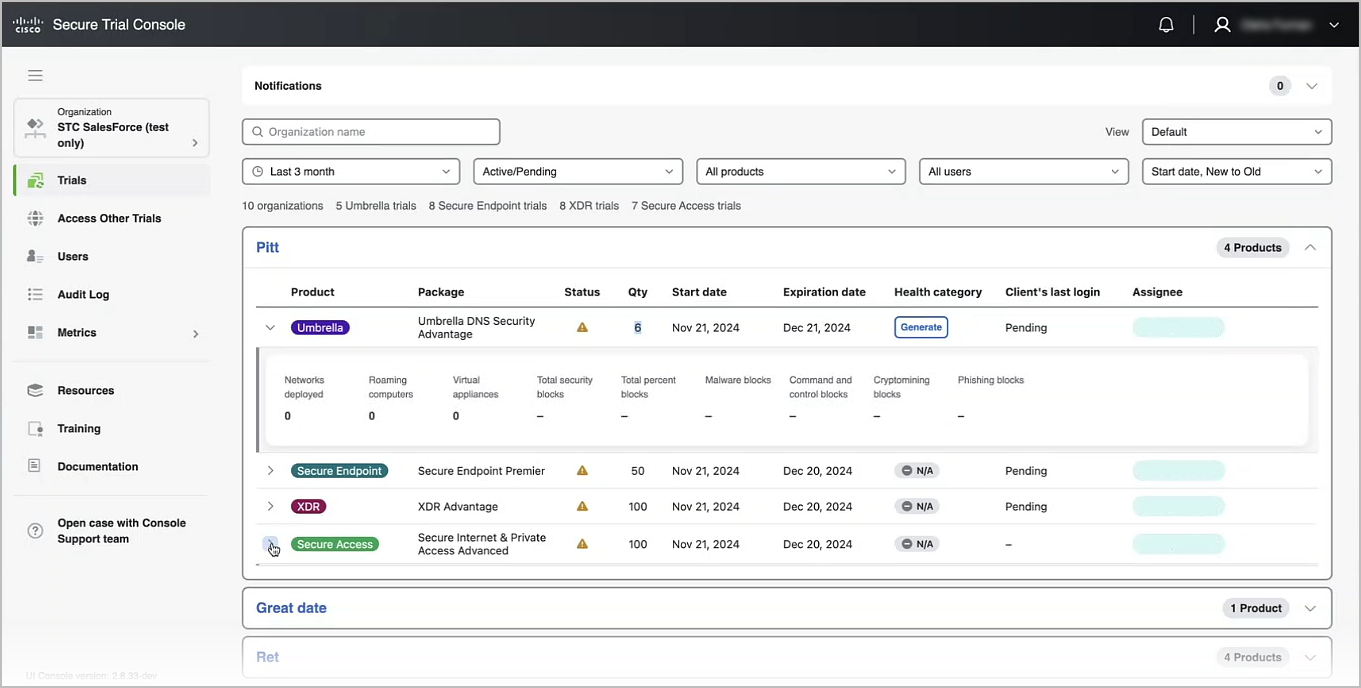This screenshot has height=688, width=1361.
Task: Click the Cisco logo in header
Action: [28, 25]
